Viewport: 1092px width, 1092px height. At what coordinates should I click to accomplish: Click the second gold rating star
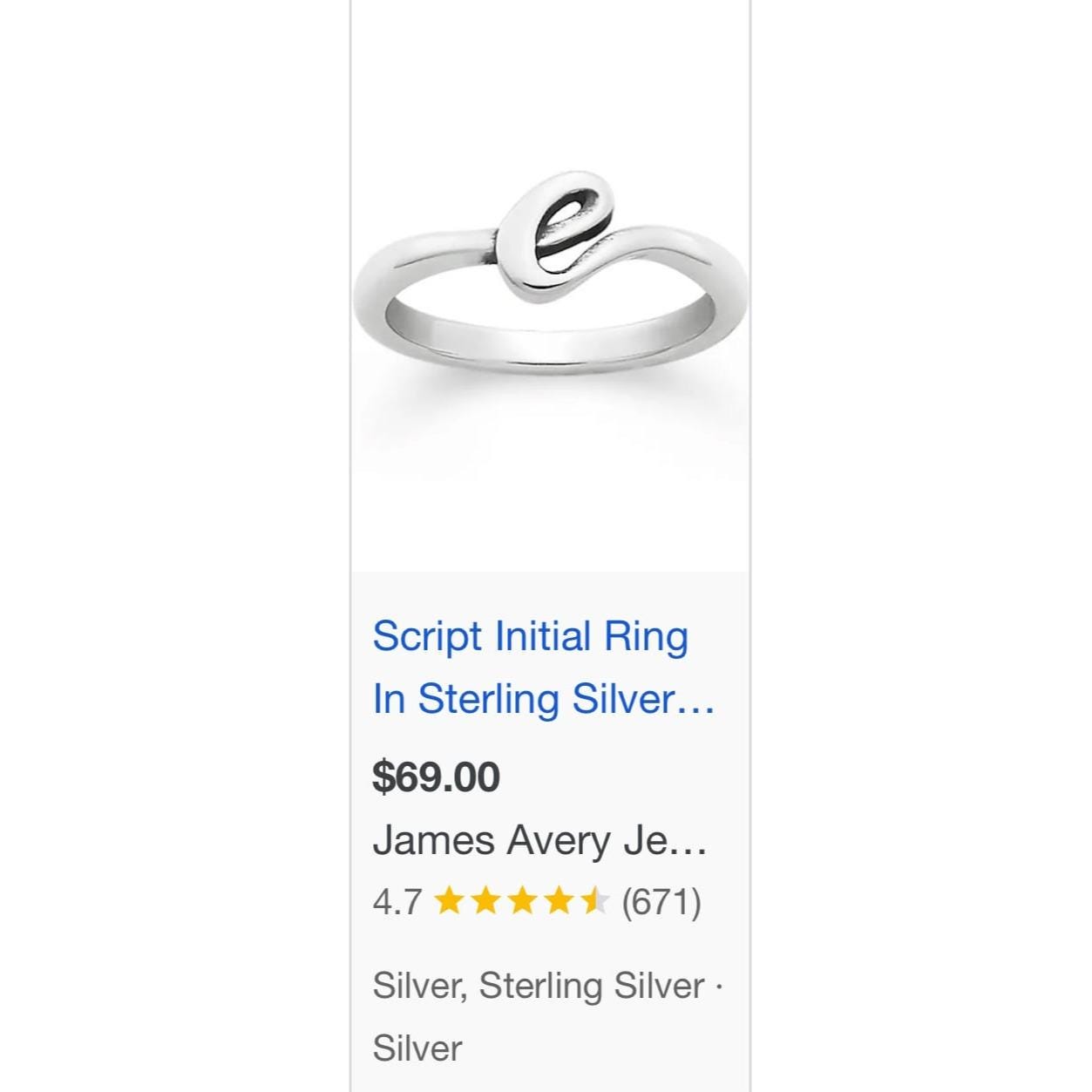click(x=485, y=901)
